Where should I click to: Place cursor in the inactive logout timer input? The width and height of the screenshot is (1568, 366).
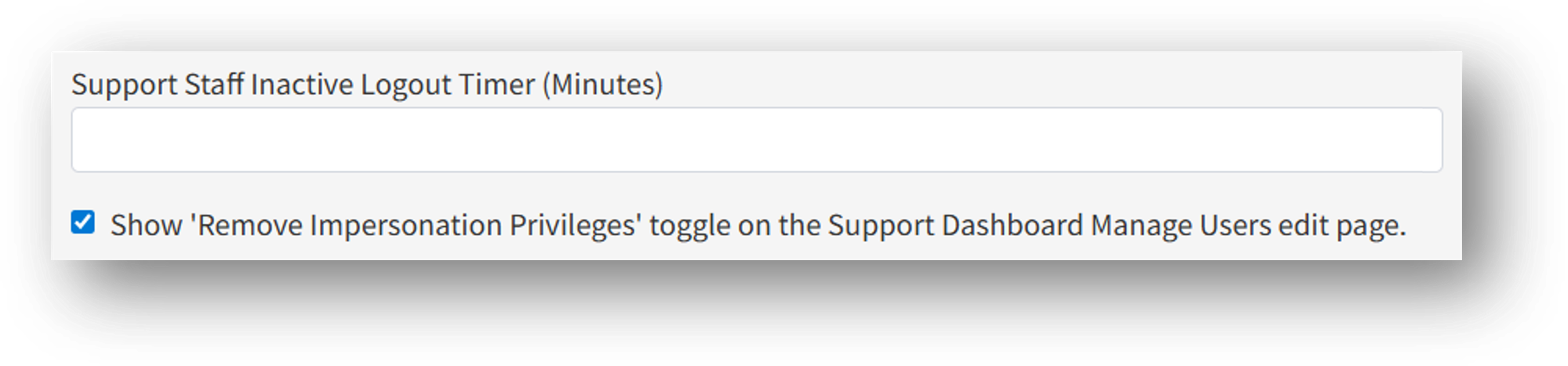(757, 140)
